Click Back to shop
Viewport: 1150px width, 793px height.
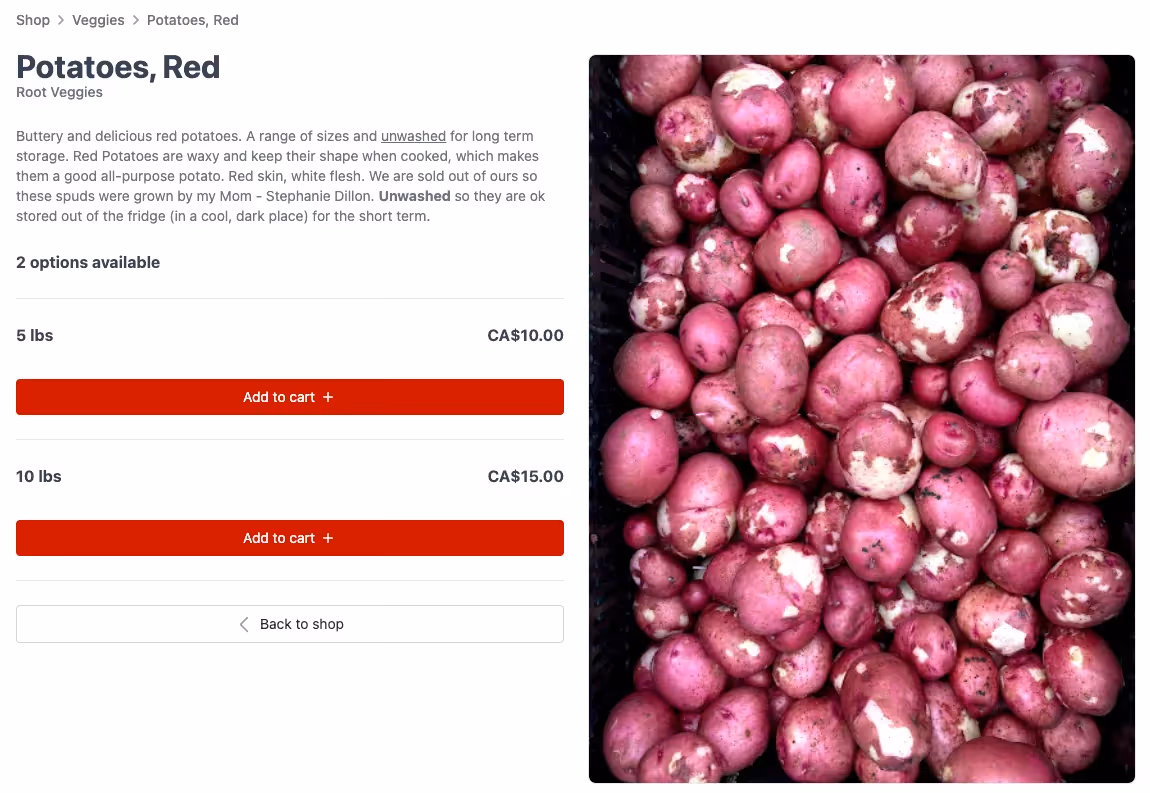(290, 623)
